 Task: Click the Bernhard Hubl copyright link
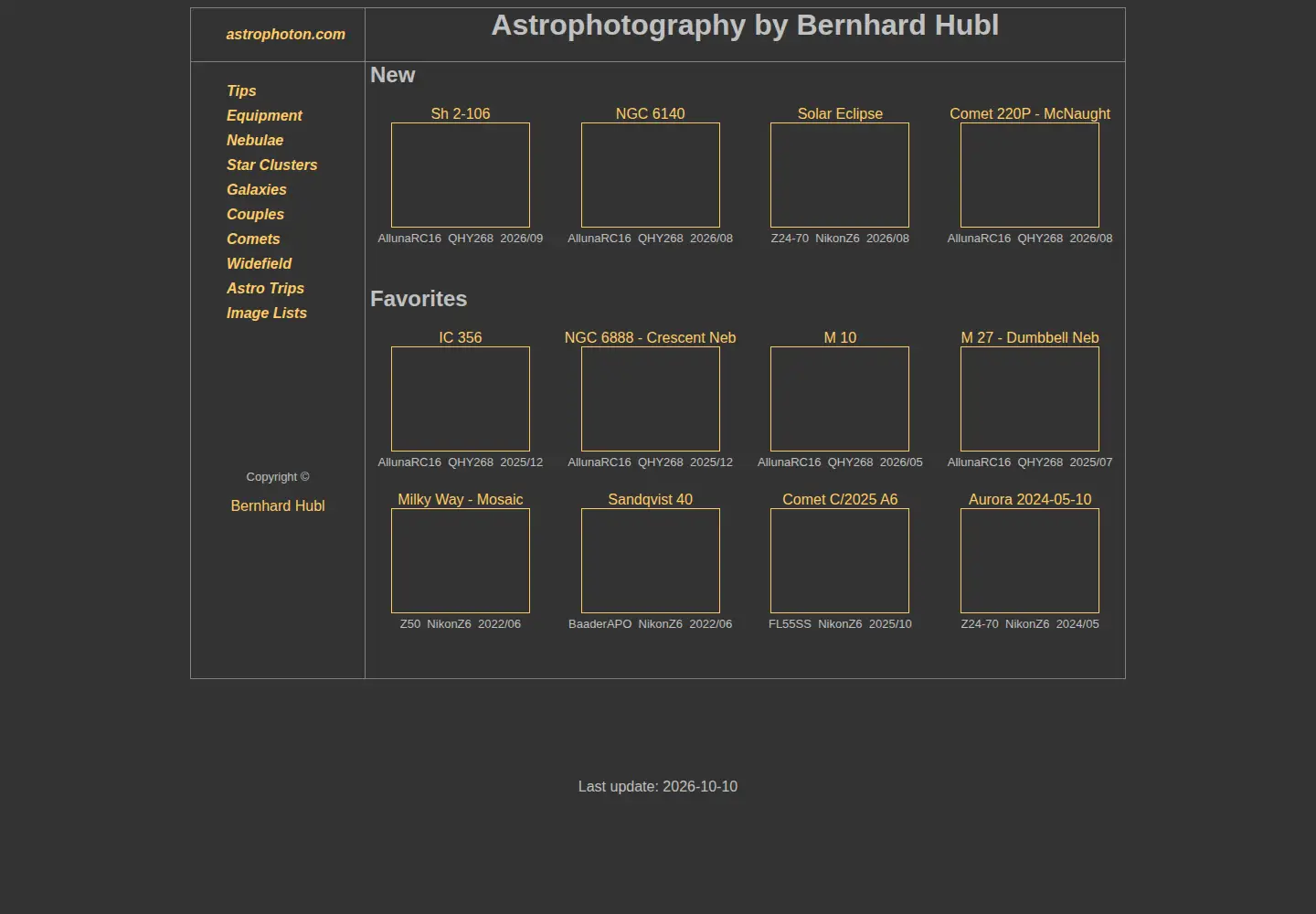point(278,505)
